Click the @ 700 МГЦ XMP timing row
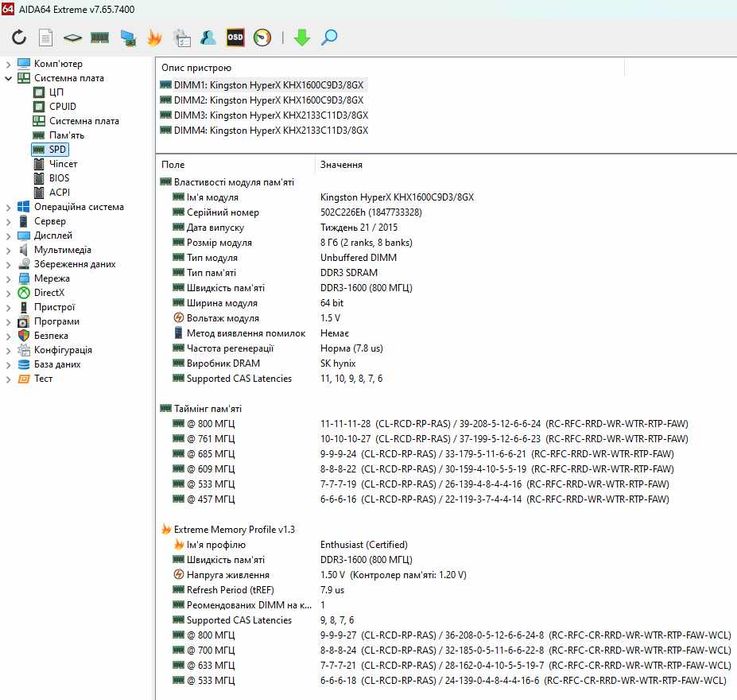Image resolution: width=737 pixels, height=700 pixels. (452, 650)
